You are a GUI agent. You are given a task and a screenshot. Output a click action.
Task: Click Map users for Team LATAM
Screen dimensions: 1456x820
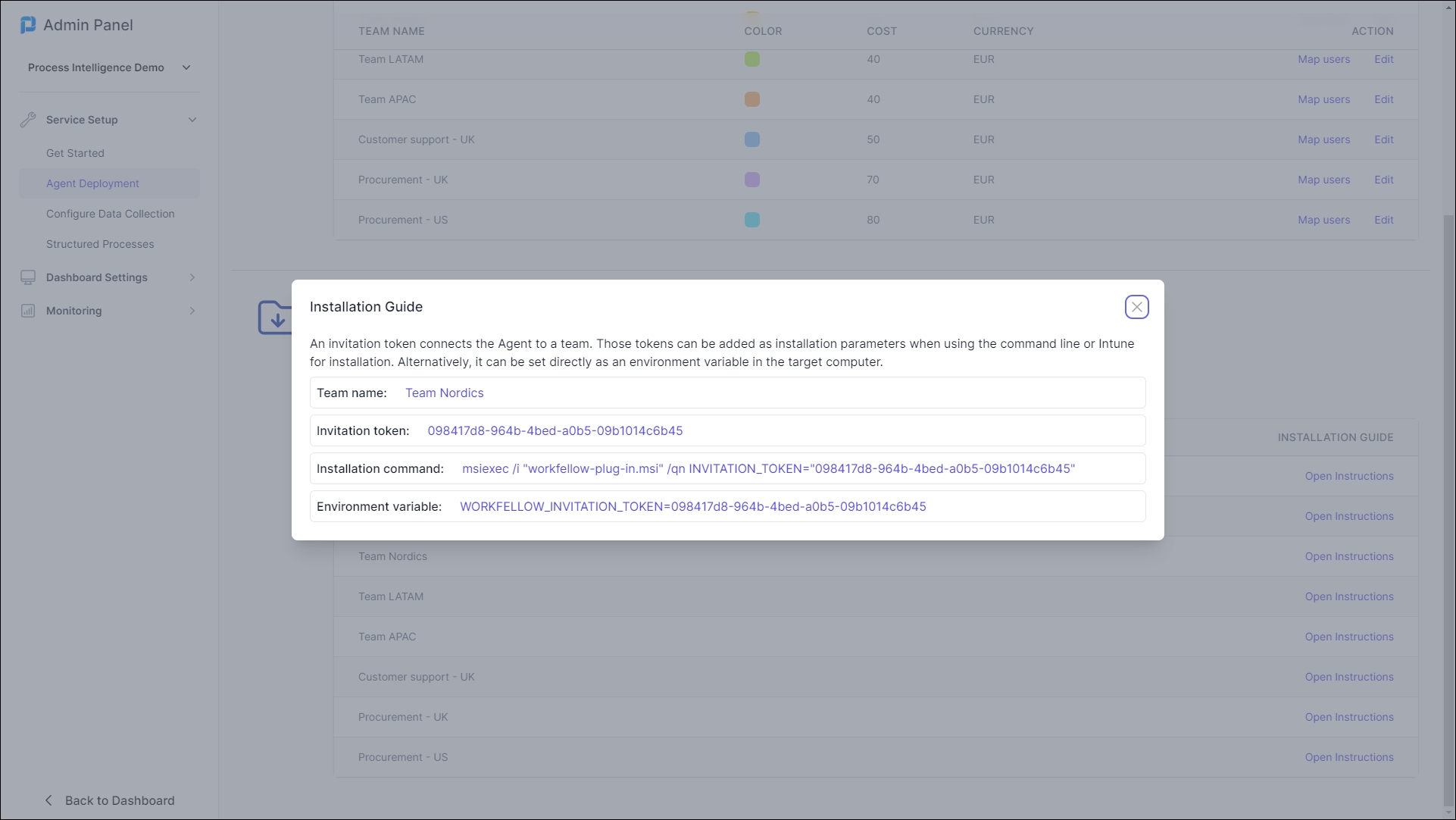click(1323, 59)
